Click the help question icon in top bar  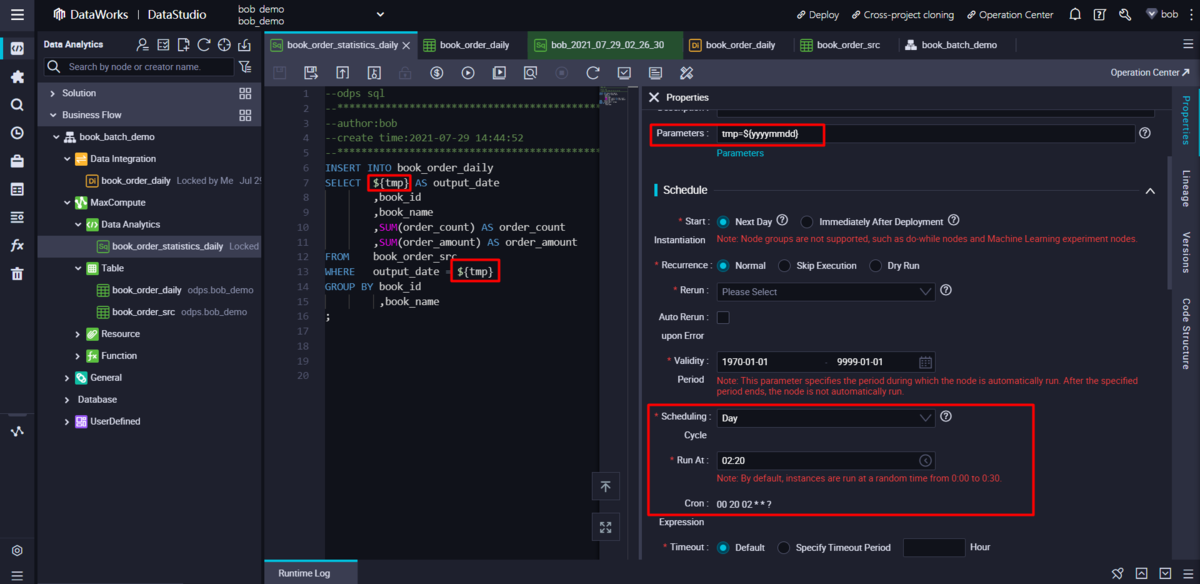pos(1100,15)
